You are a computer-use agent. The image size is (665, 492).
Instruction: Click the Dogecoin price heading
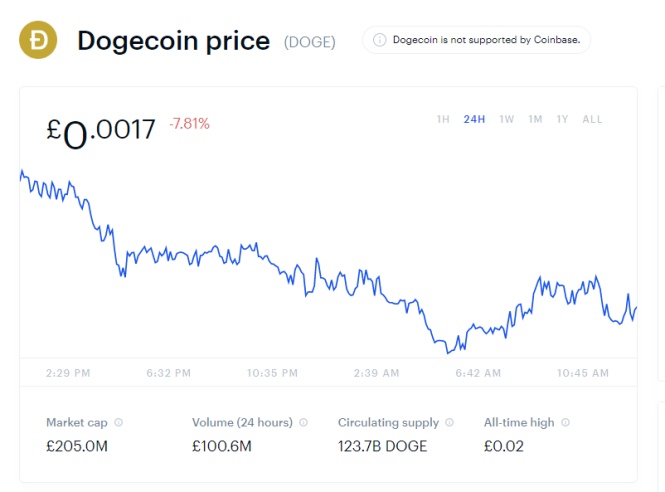point(173,41)
